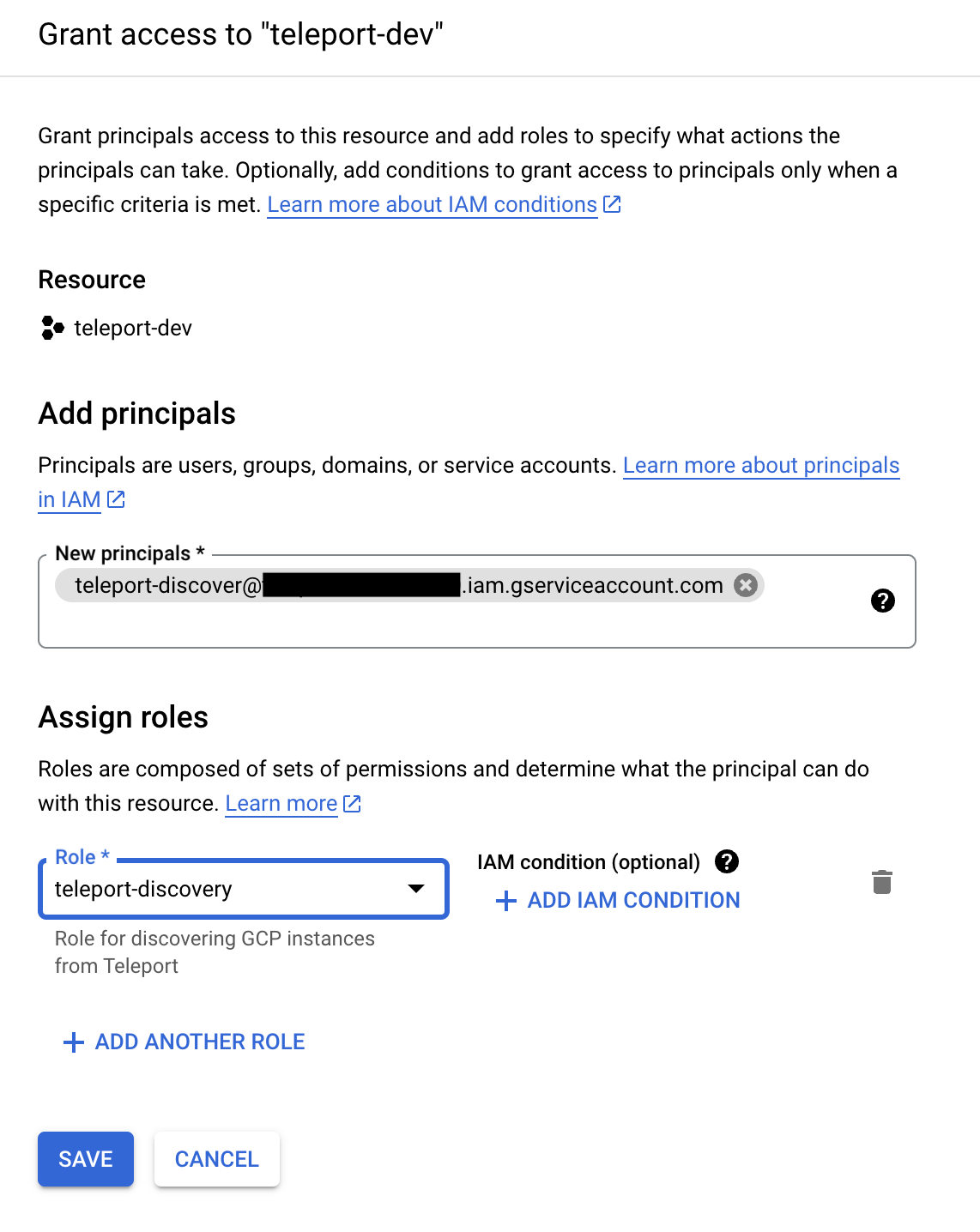Click the help icon next to IAM condition (optional)
Viewport: 980px width, 1232px height.
point(727,861)
